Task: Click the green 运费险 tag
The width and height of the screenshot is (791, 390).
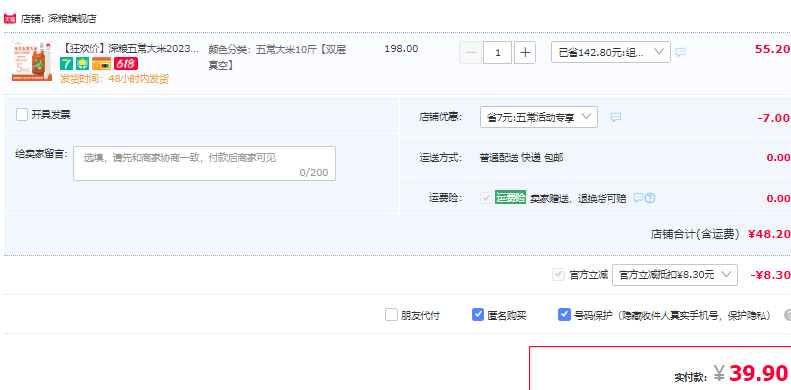Action: (511, 198)
